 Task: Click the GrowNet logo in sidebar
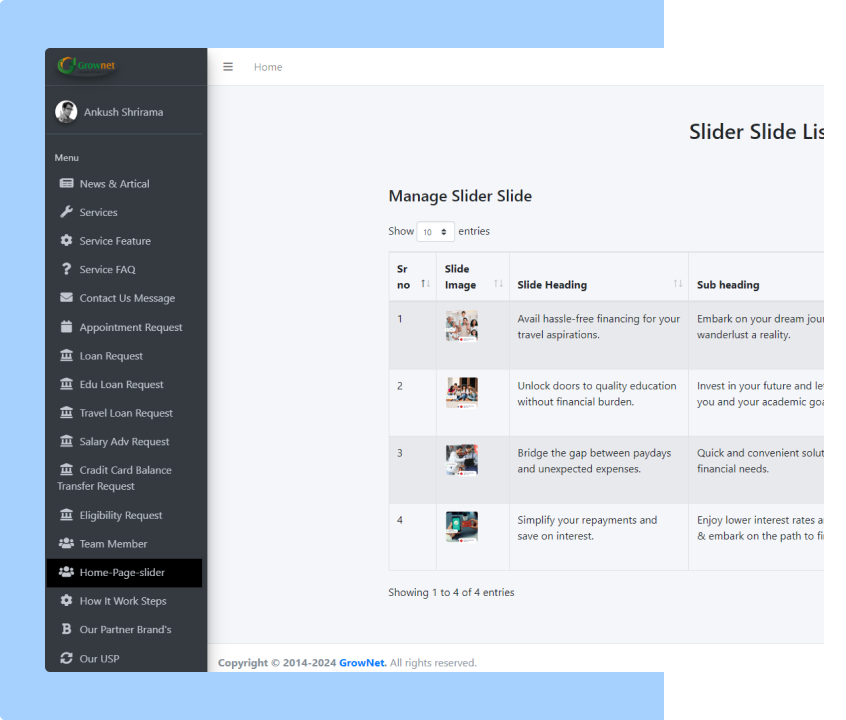[x=87, y=66]
